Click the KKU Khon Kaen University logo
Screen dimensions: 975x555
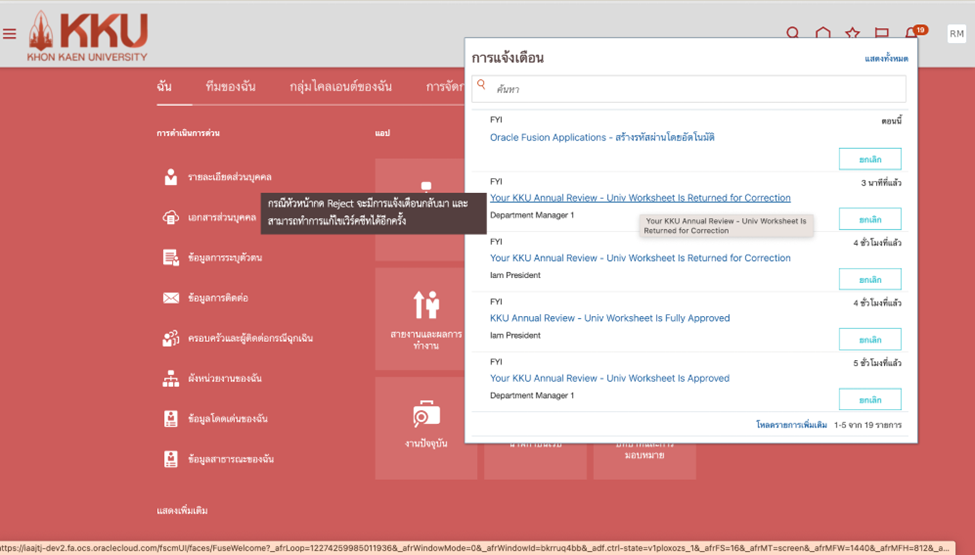coord(88,36)
